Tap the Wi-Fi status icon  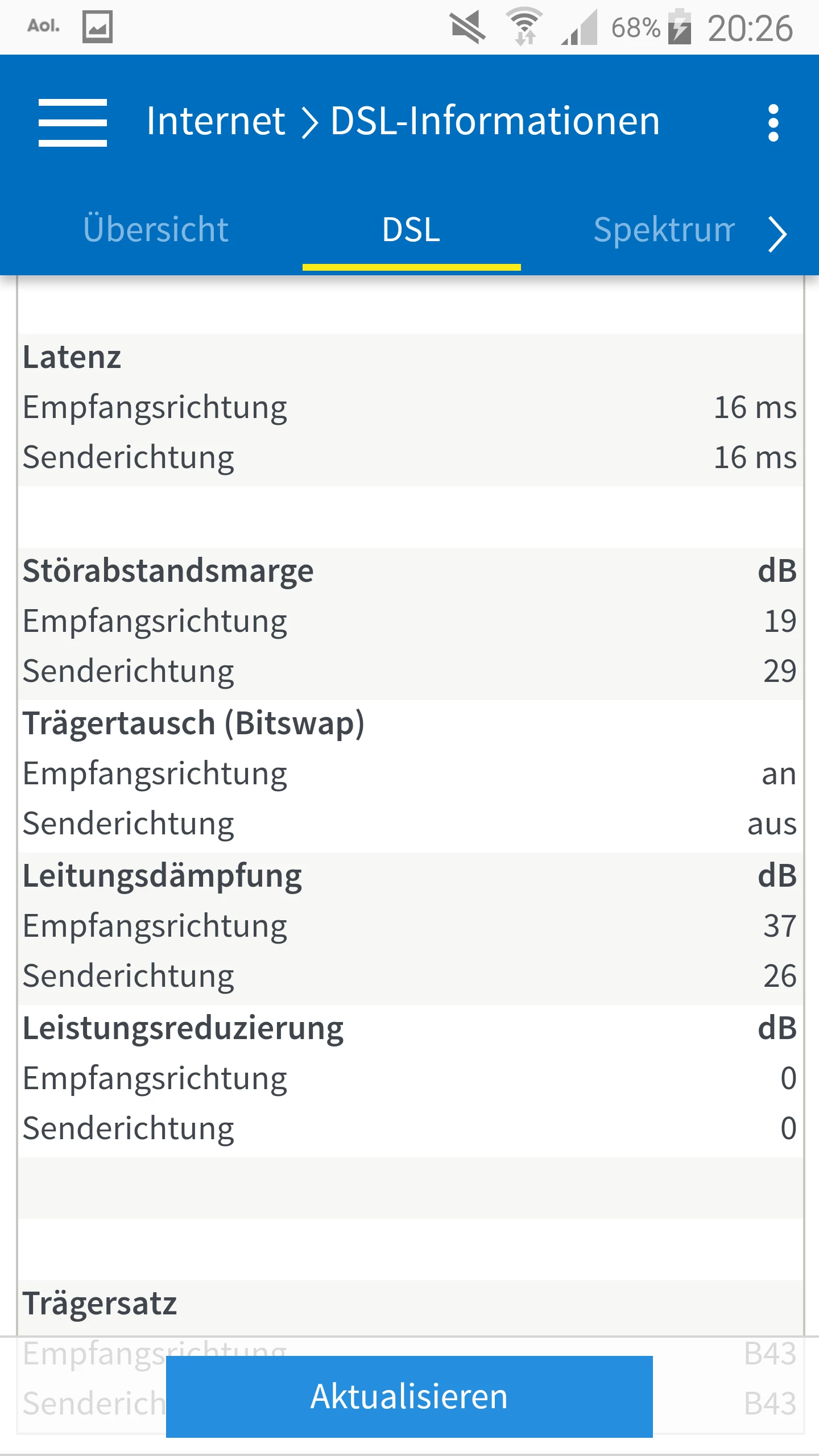coord(524,27)
